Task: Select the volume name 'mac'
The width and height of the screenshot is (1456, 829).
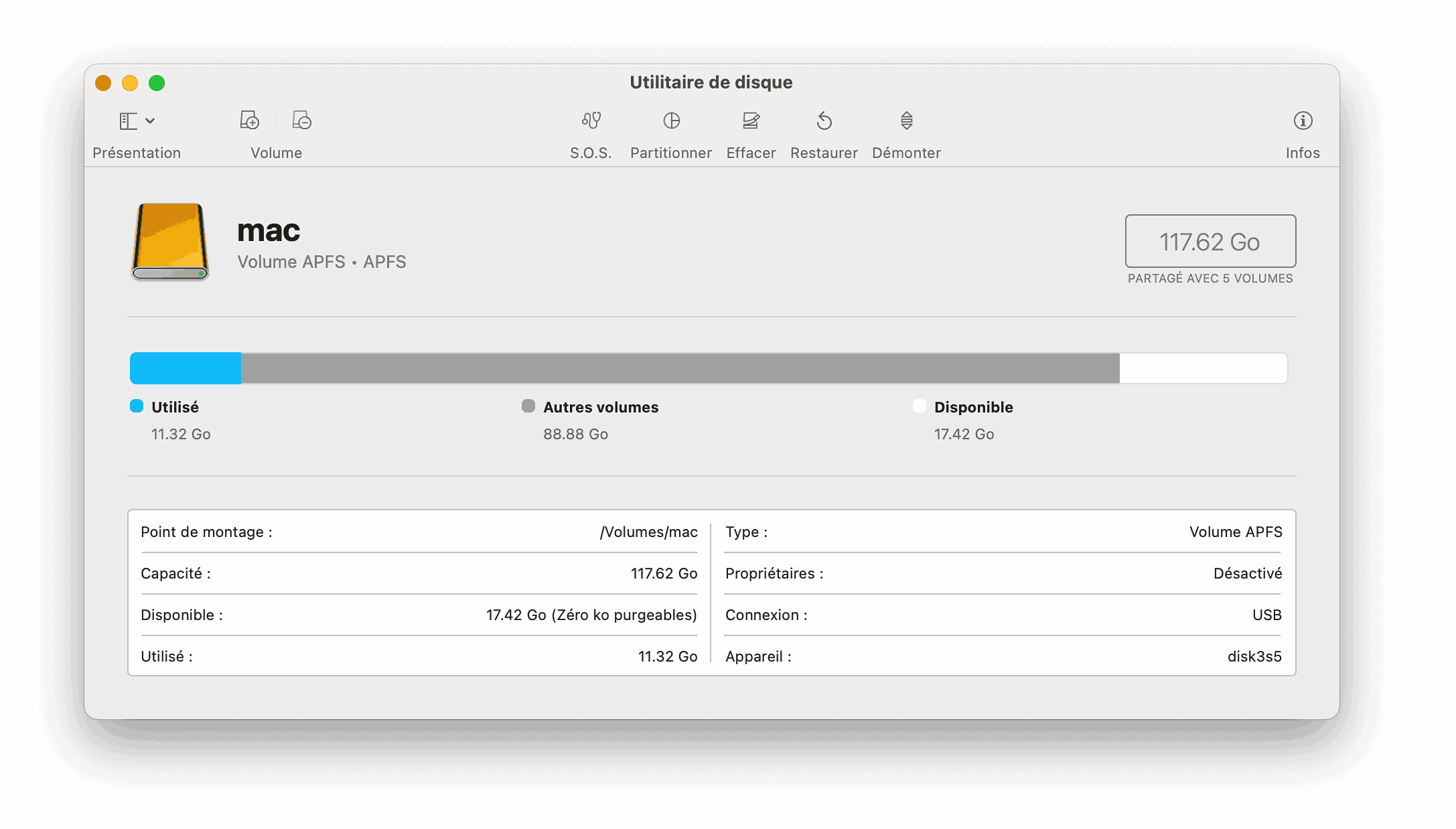Action: pyautogui.click(x=269, y=231)
